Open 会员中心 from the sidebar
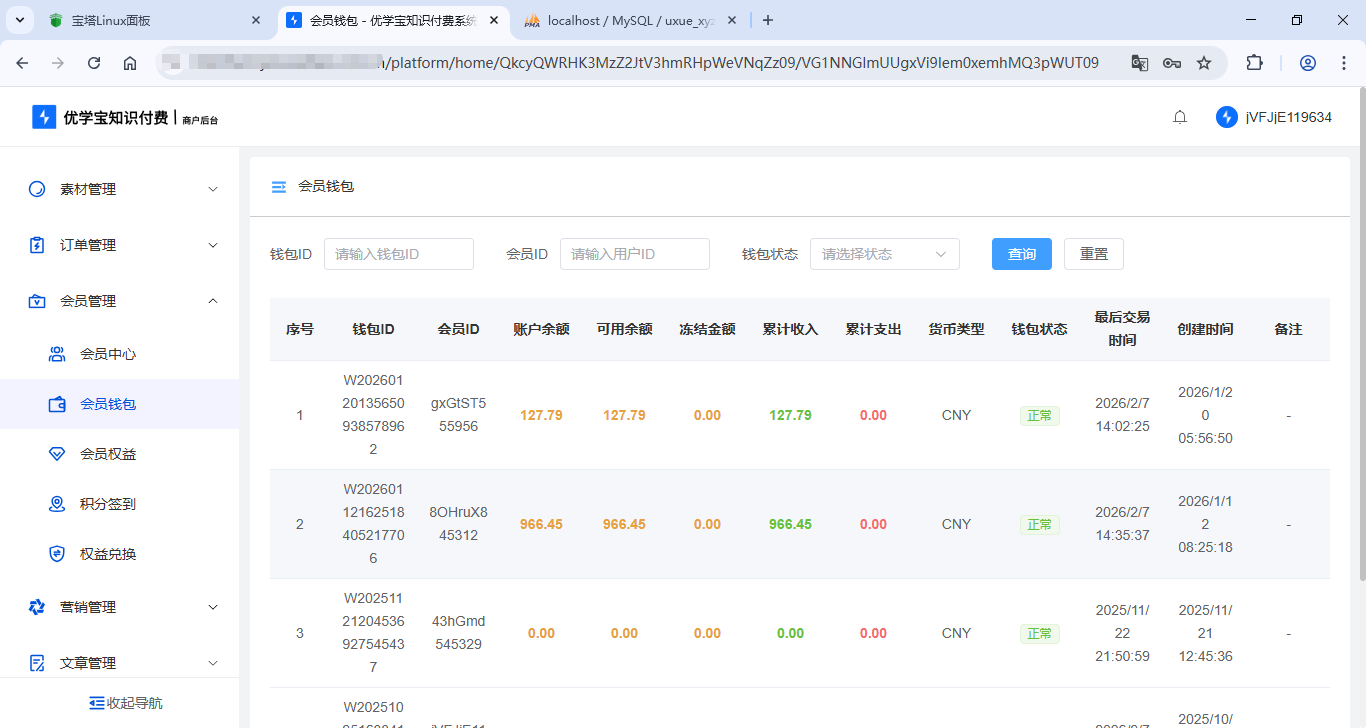Image resolution: width=1366 pixels, height=728 pixels. click(x=107, y=354)
